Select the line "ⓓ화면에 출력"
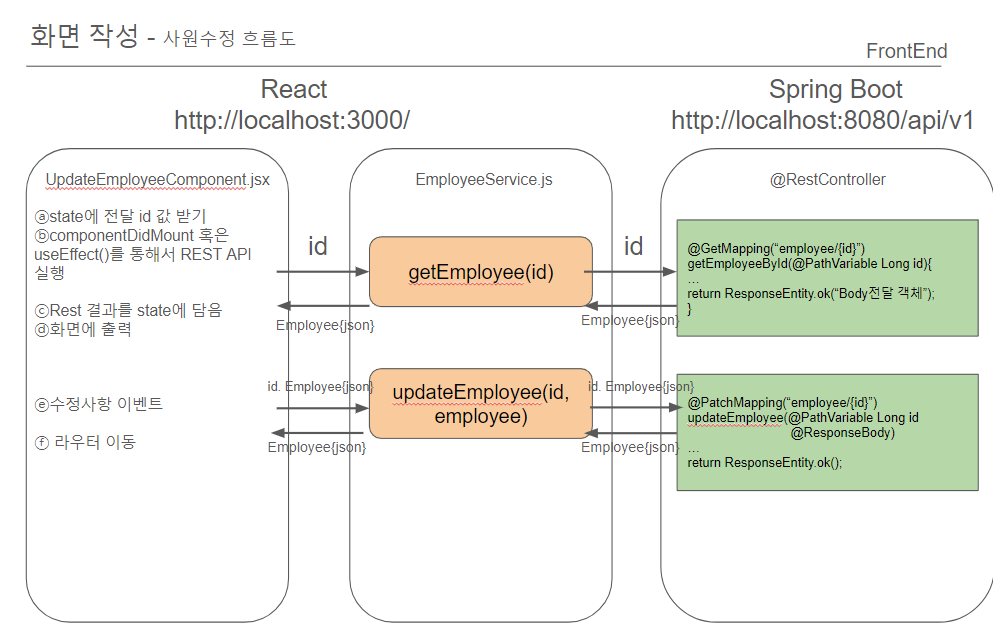Viewport: 993px width, 628px height. (x=83, y=329)
